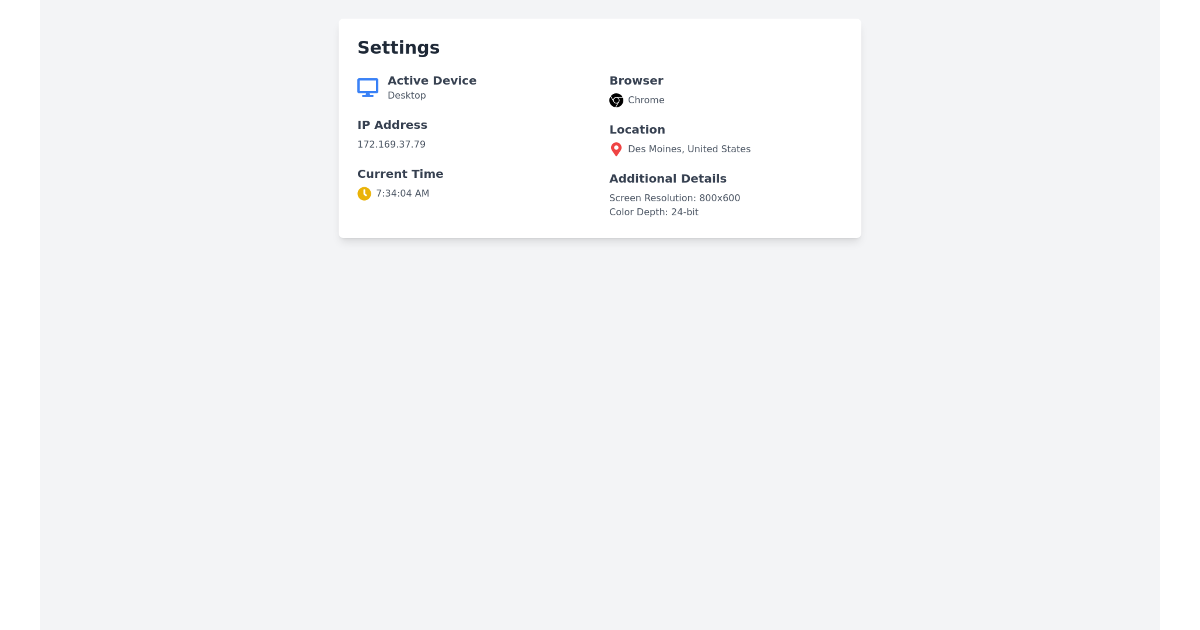The image size is (1200, 630).
Task: Select the Browser section heading
Action: point(636,80)
